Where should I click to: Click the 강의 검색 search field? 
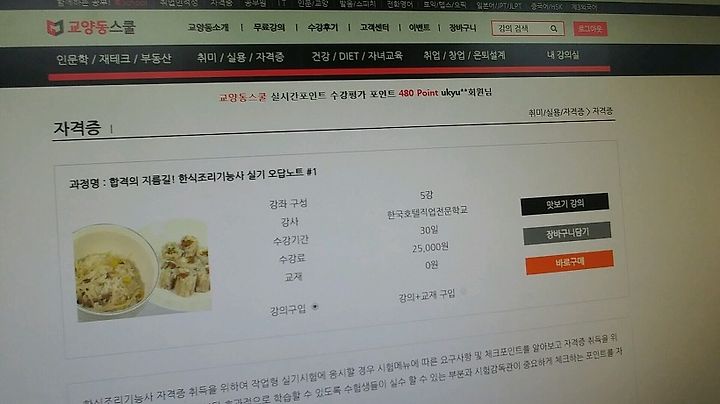coord(521,28)
